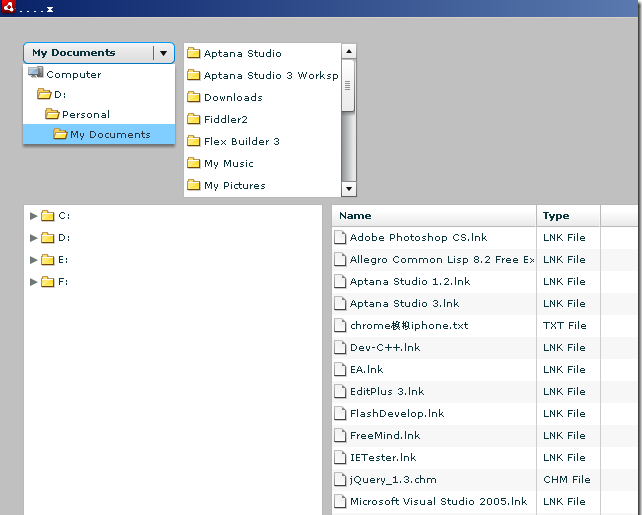
Task: Select the IETester.lnk file
Action: (383, 458)
